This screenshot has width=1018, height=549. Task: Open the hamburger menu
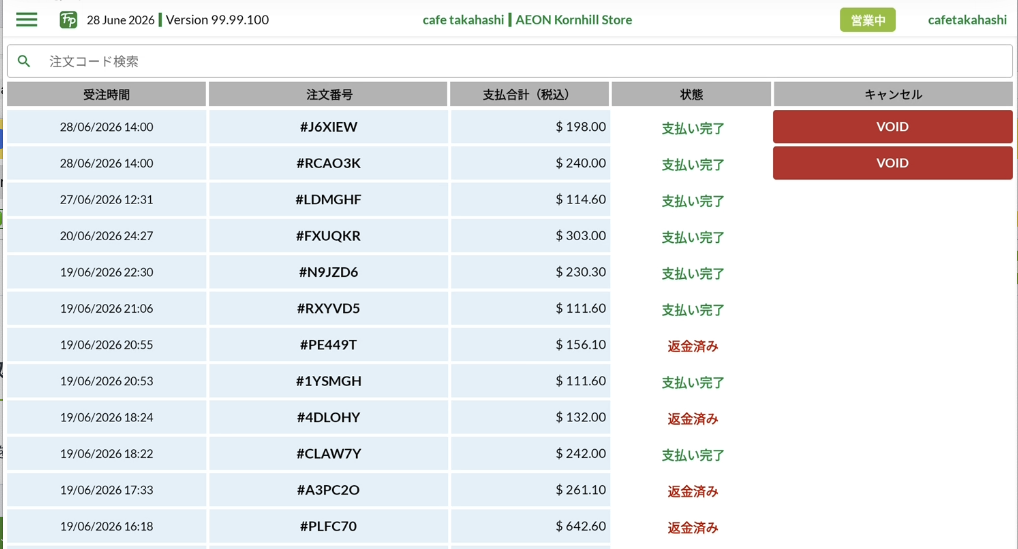(27, 19)
